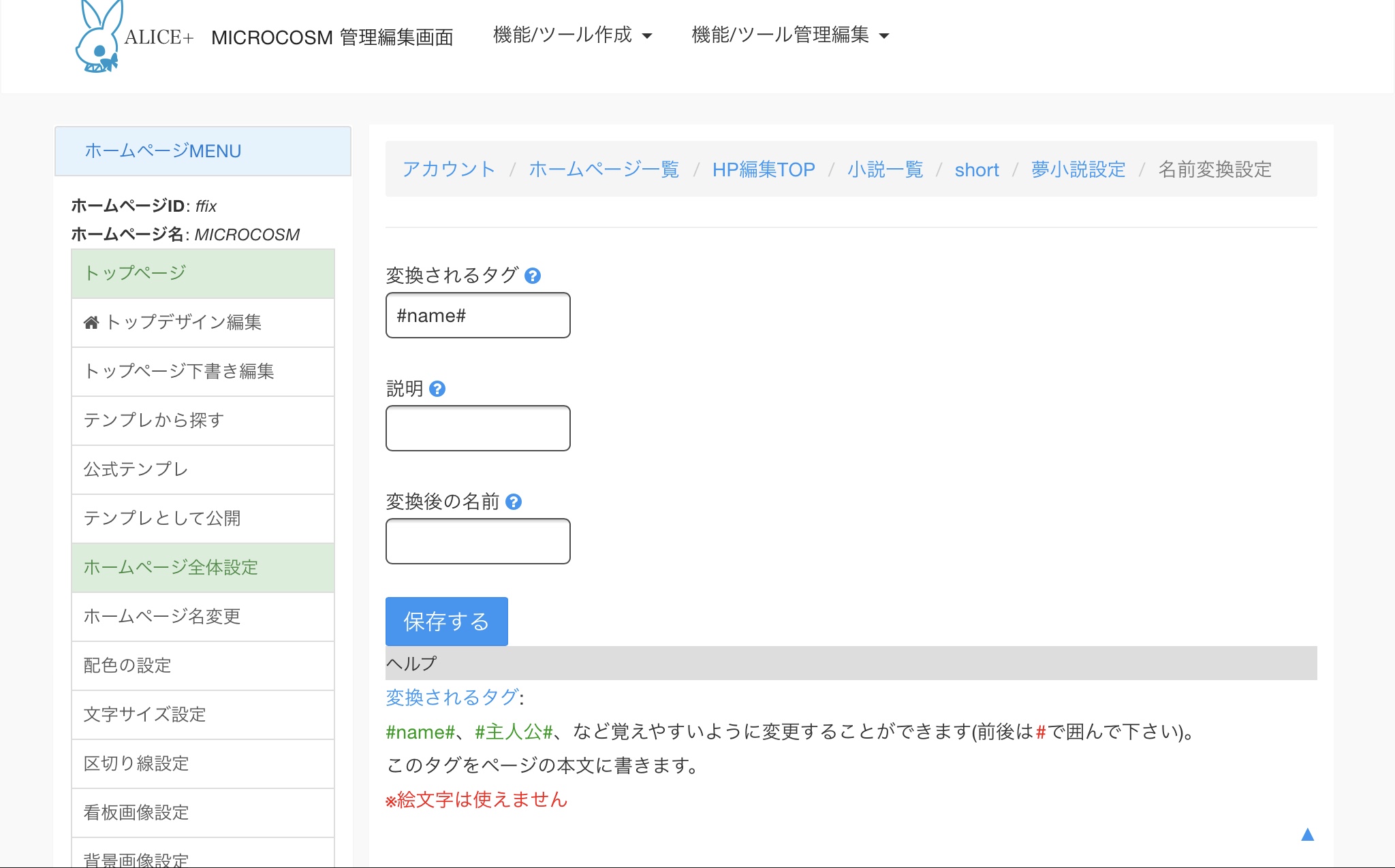Screen dimensions: 1395x868
Task: Click help icon next to 説明
Action: 437,389
